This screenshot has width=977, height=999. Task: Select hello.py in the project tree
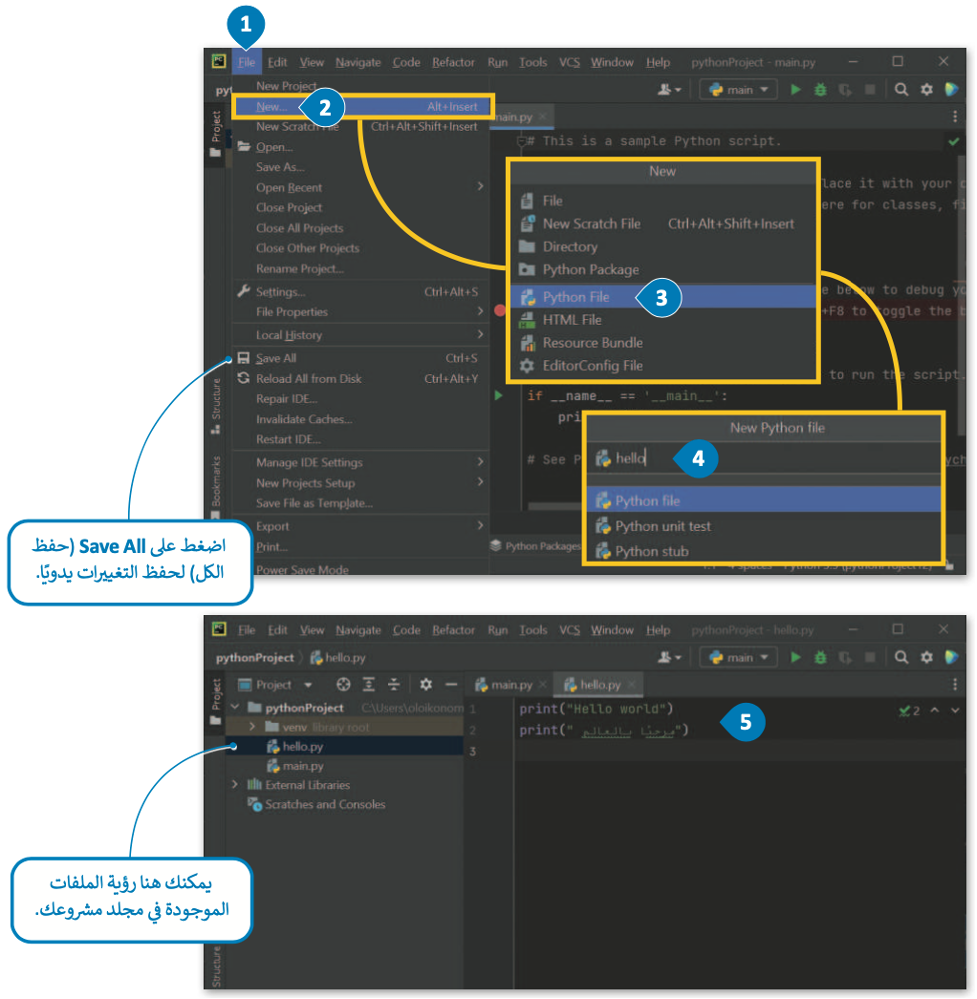[344, 746]
